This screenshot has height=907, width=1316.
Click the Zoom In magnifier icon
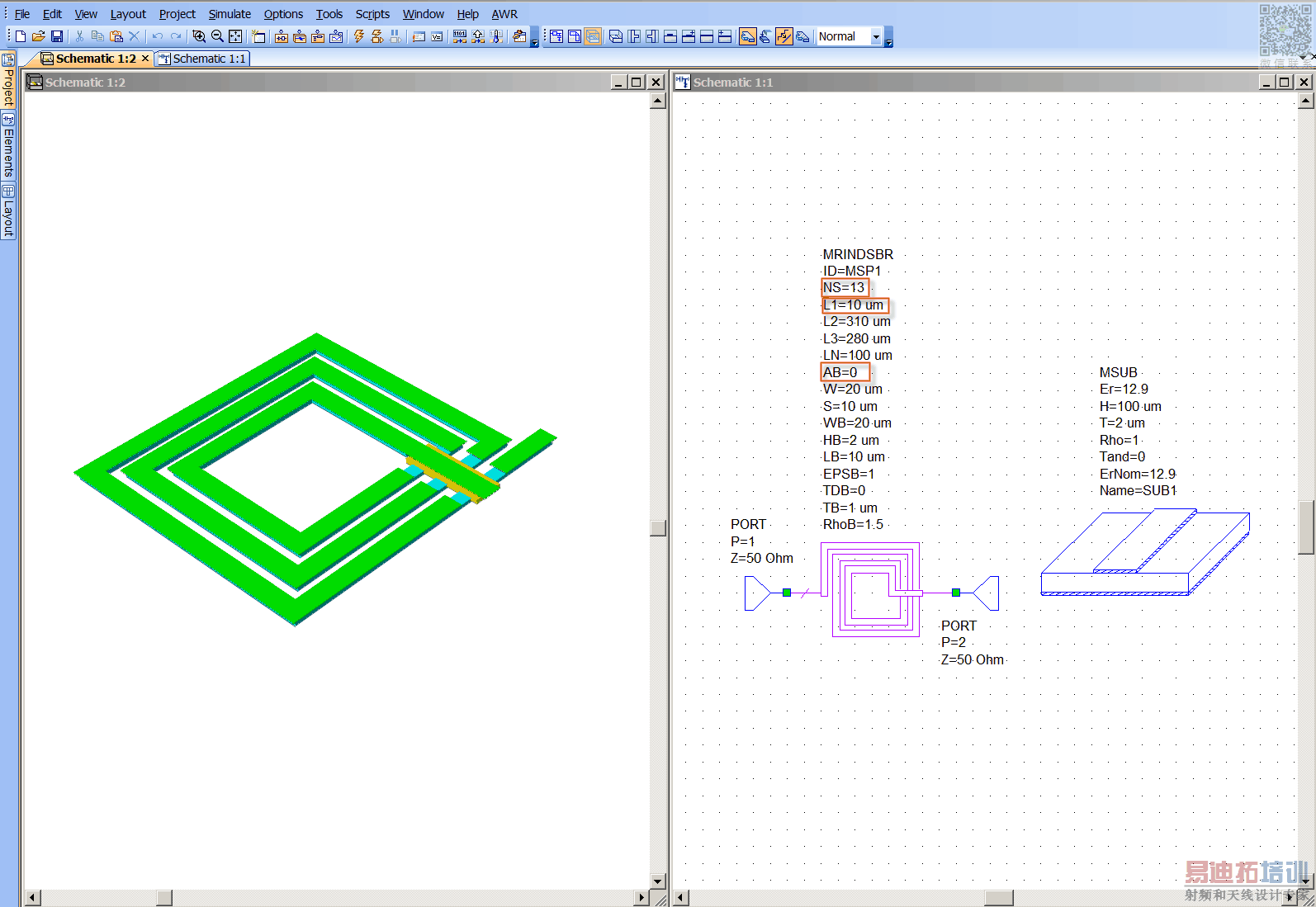point(199,36)
